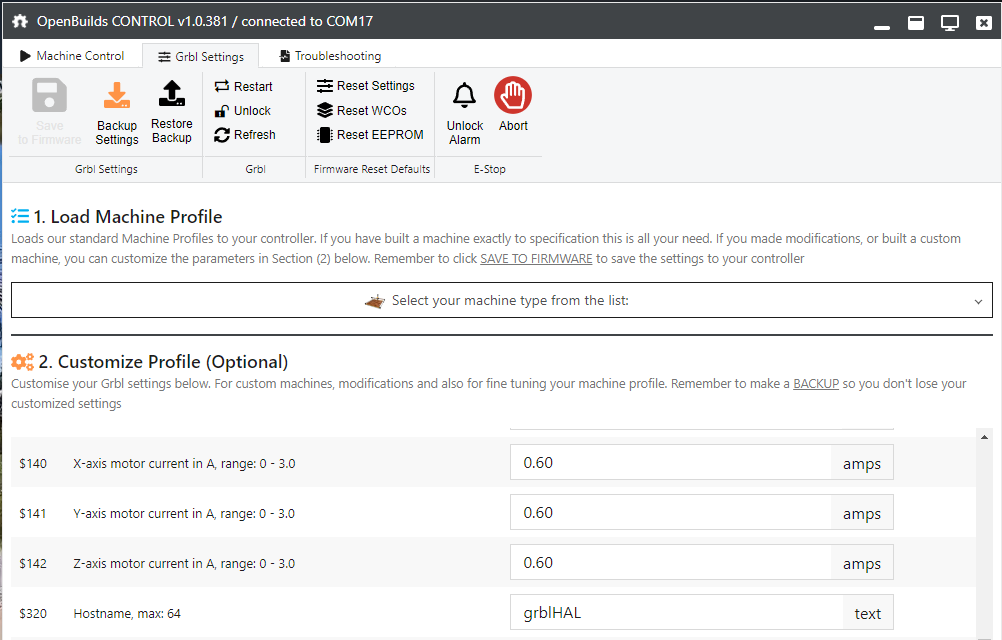1002x640 pixels.
Task: Refresh the Grbl settings
Action: pos(244,135)
